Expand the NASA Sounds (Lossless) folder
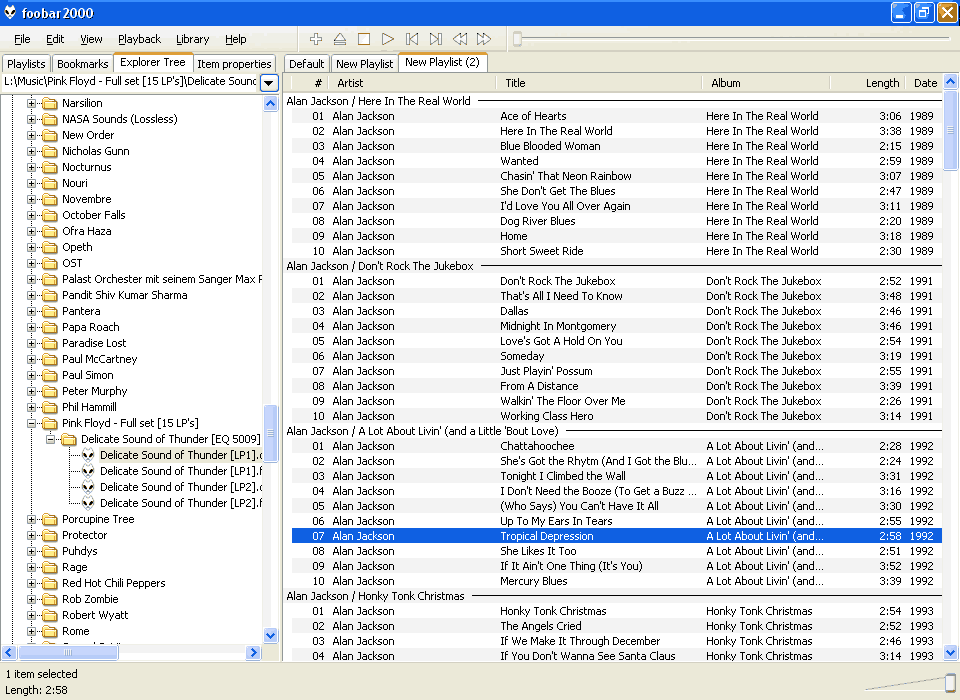 (x=31, y=119)
